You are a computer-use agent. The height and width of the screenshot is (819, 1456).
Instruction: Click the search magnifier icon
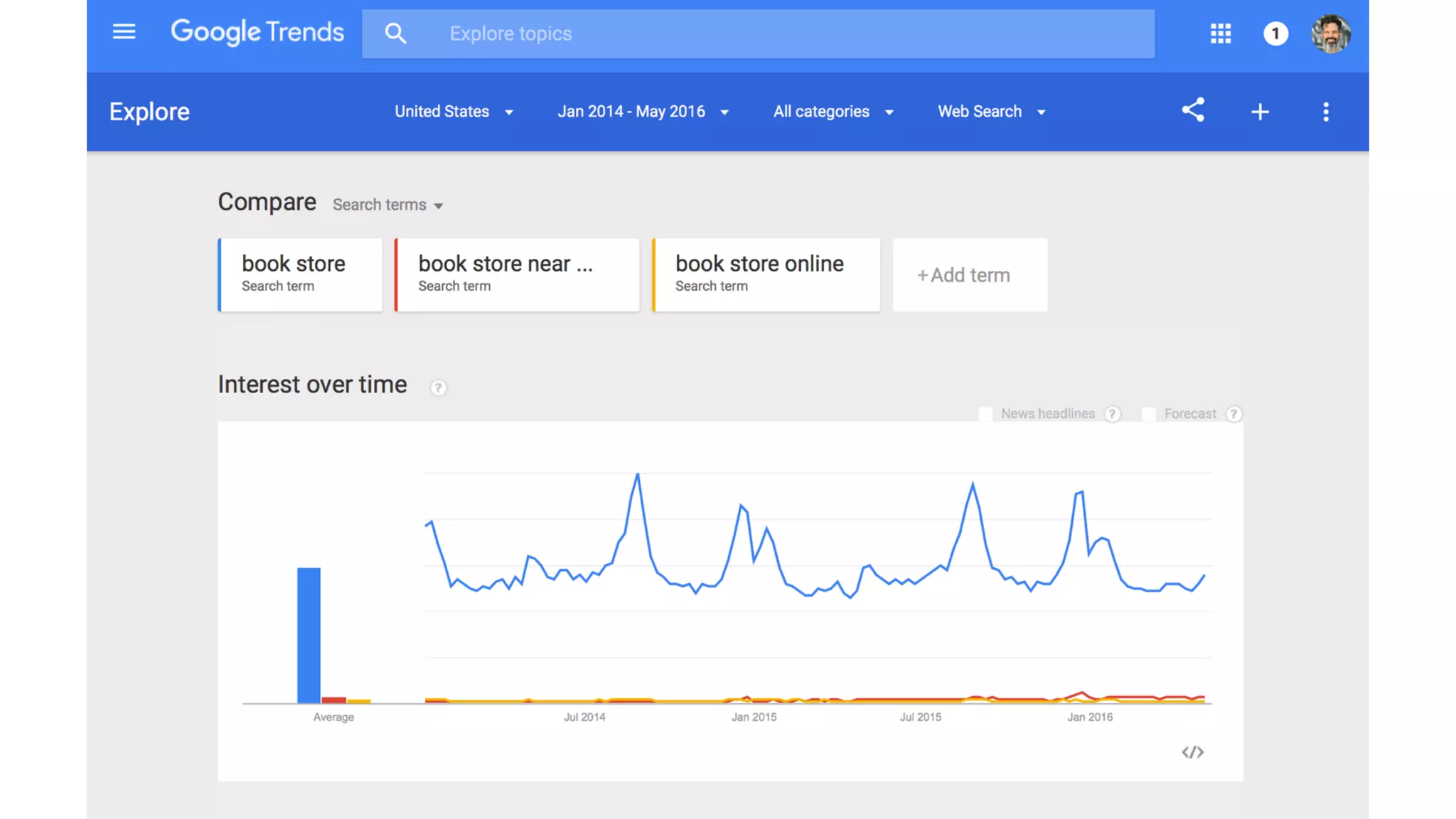tap(395, 33)
